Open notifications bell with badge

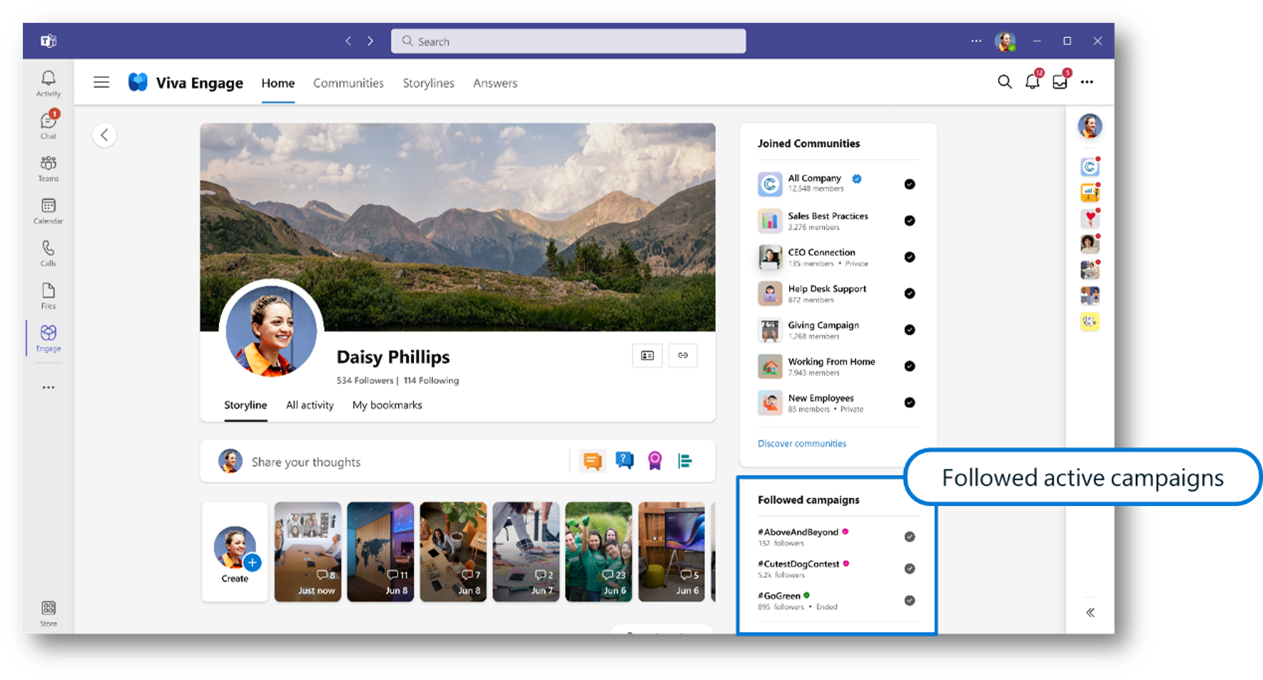click(x=1033, y=82)
